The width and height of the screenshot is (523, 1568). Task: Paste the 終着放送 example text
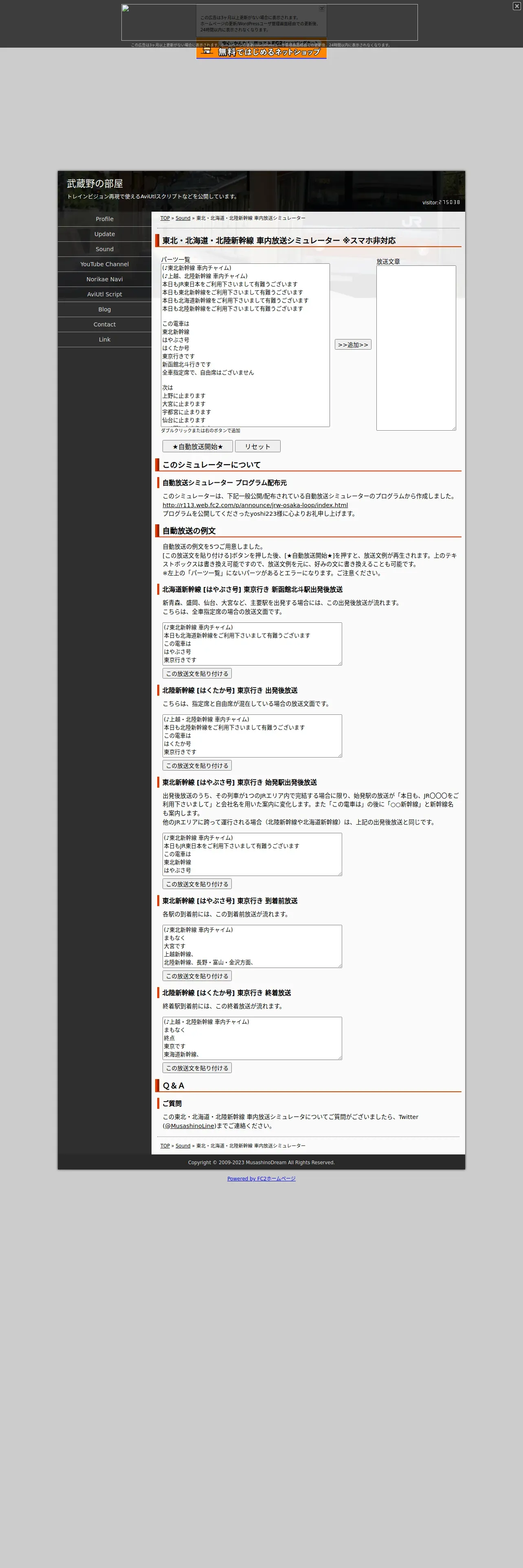pos(197,1068)
